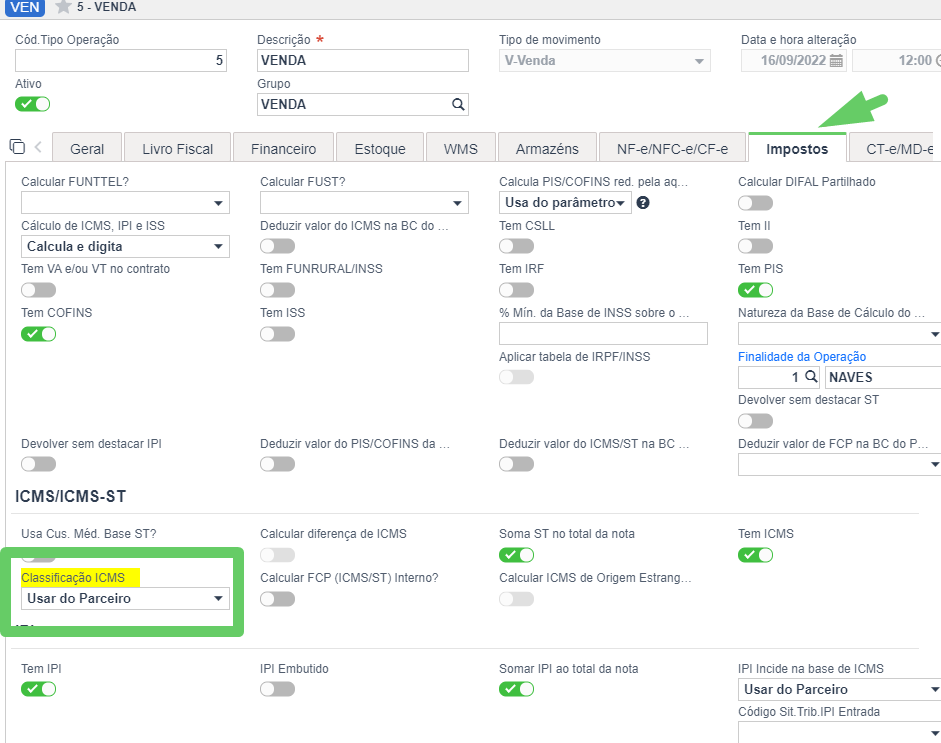This screenshot has height=743, width=941.
Task: Select the NF-e/NFC-e/CF-e tab
Action: 672,148
